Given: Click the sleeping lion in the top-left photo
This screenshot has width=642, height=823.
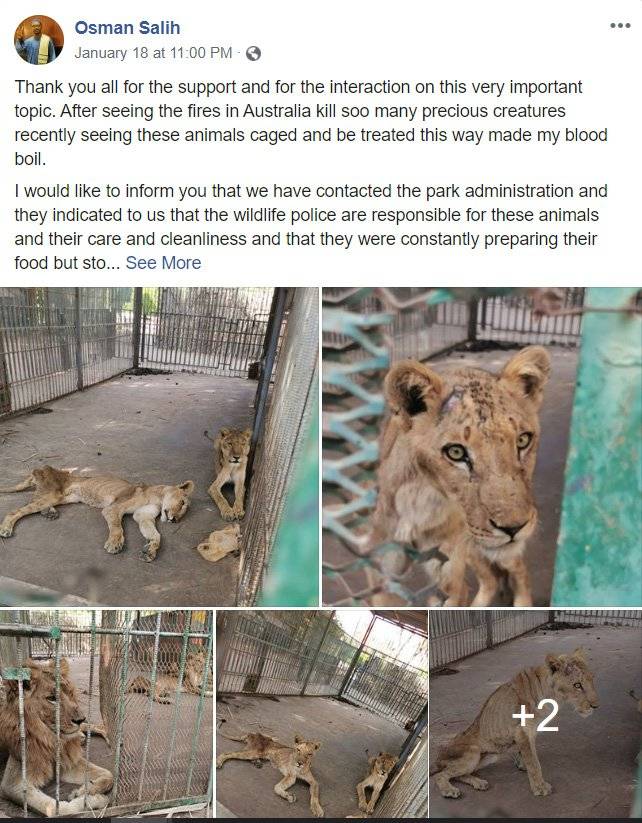Looking at the screenshot, I should pyautogui.click(x=97, y=507).
